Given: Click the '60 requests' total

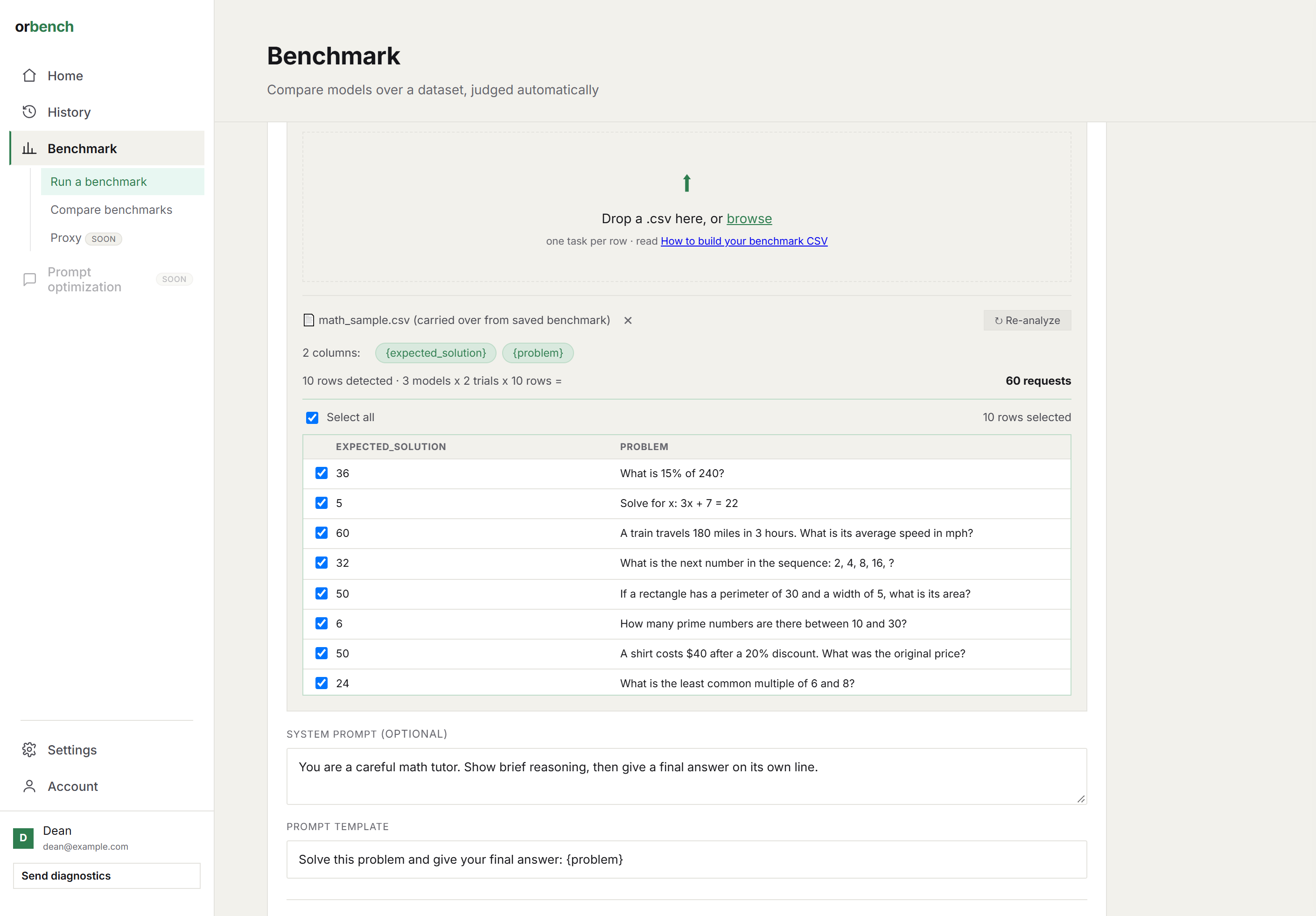Looking at the screenshot, I should coord(1038,381).
